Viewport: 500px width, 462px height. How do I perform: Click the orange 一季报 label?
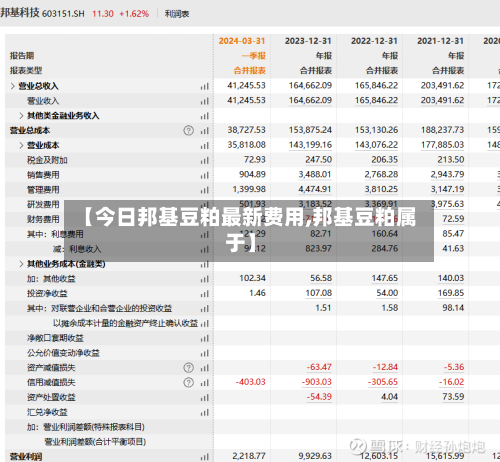254,56
